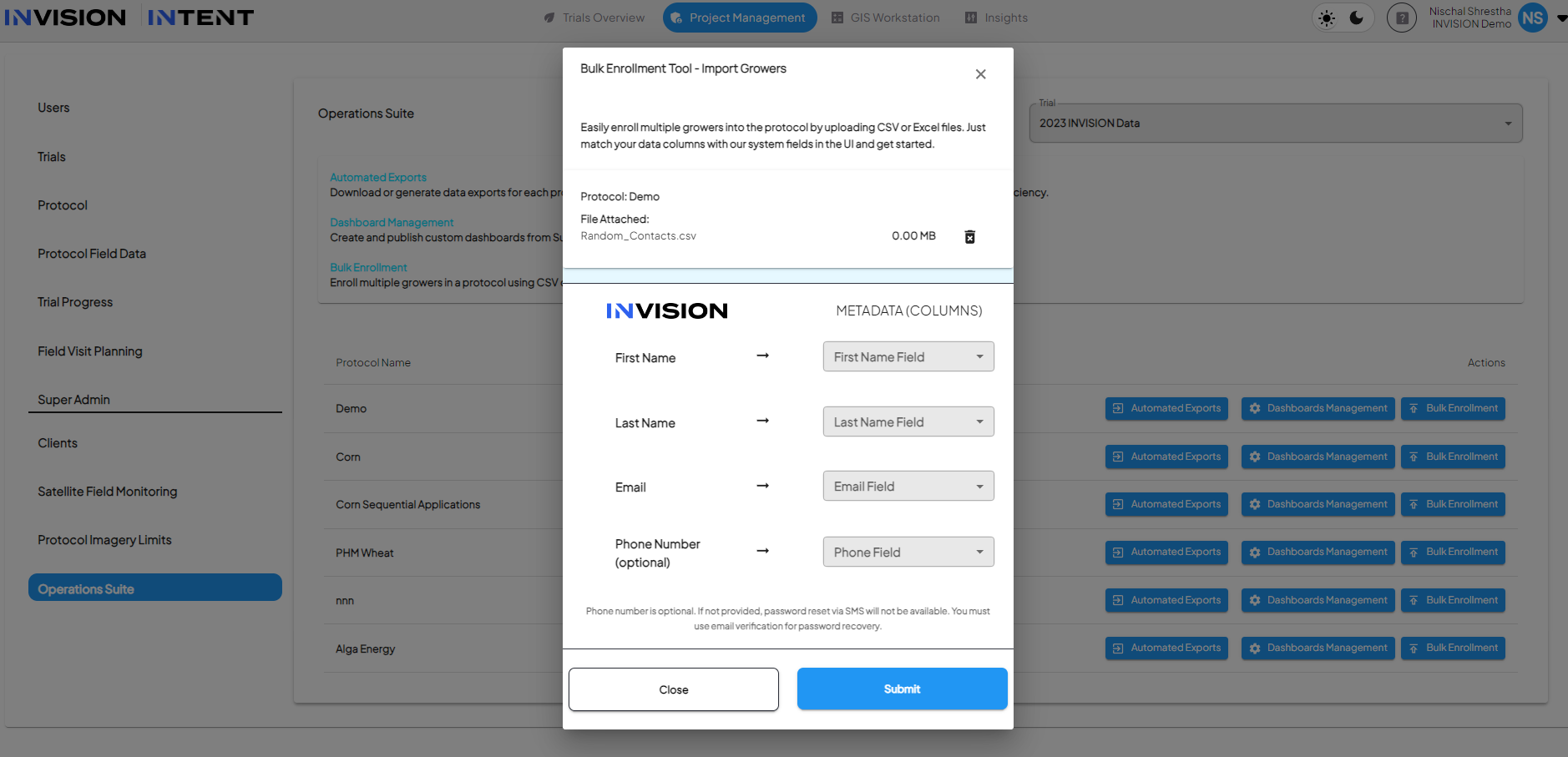
Task: Click the Bulk Enrollment link
Action: click(x=368, y=267)
